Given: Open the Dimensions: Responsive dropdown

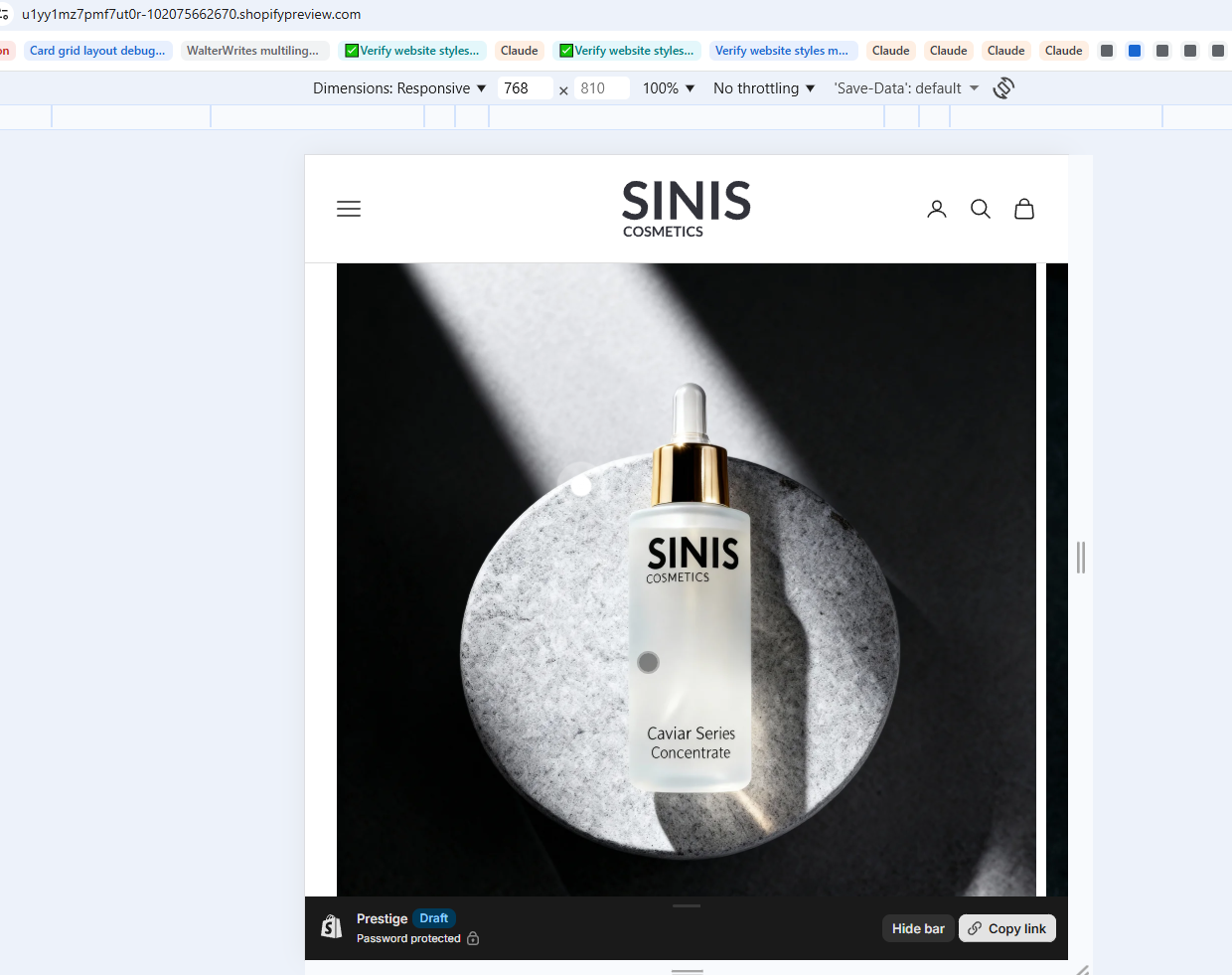Looking at the screenshot, I should click(x=399, y=88).
